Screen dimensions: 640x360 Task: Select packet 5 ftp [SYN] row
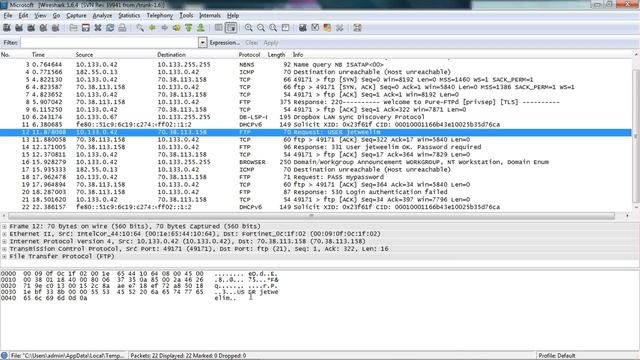[x=316, y=80]
